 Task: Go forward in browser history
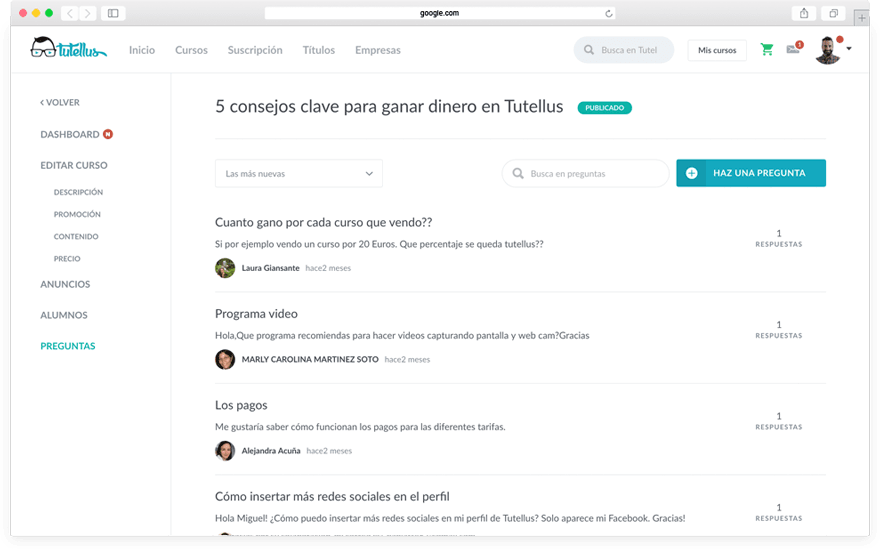[x=88, y=13]
